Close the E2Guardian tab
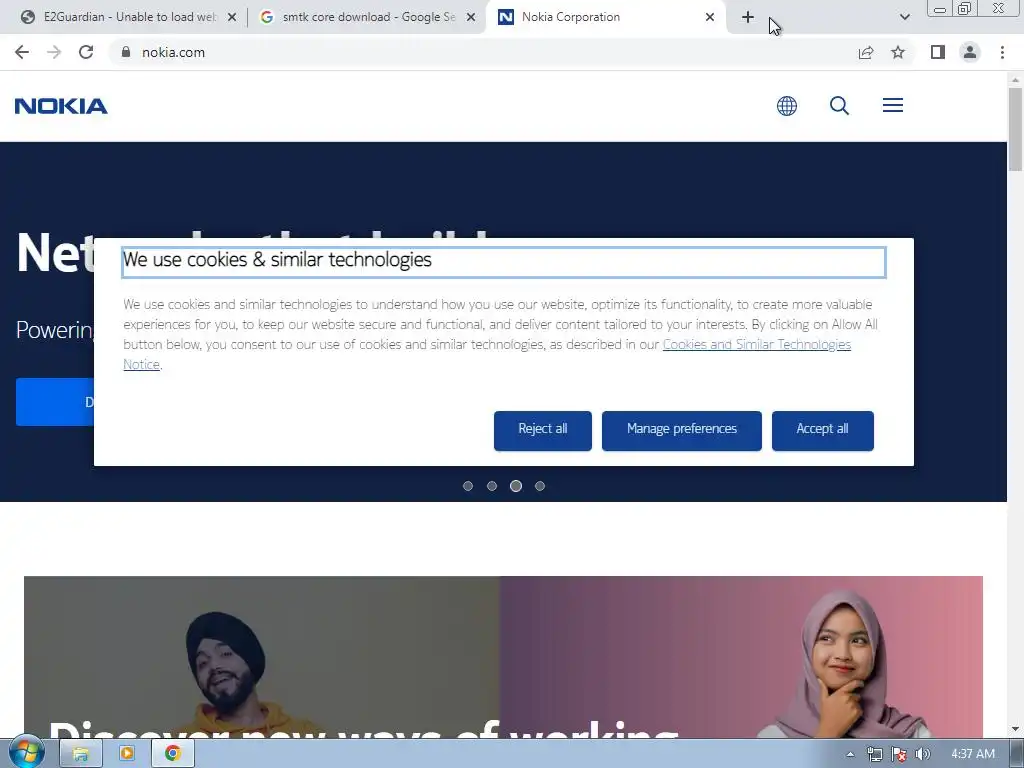 [x=232, y=18]
